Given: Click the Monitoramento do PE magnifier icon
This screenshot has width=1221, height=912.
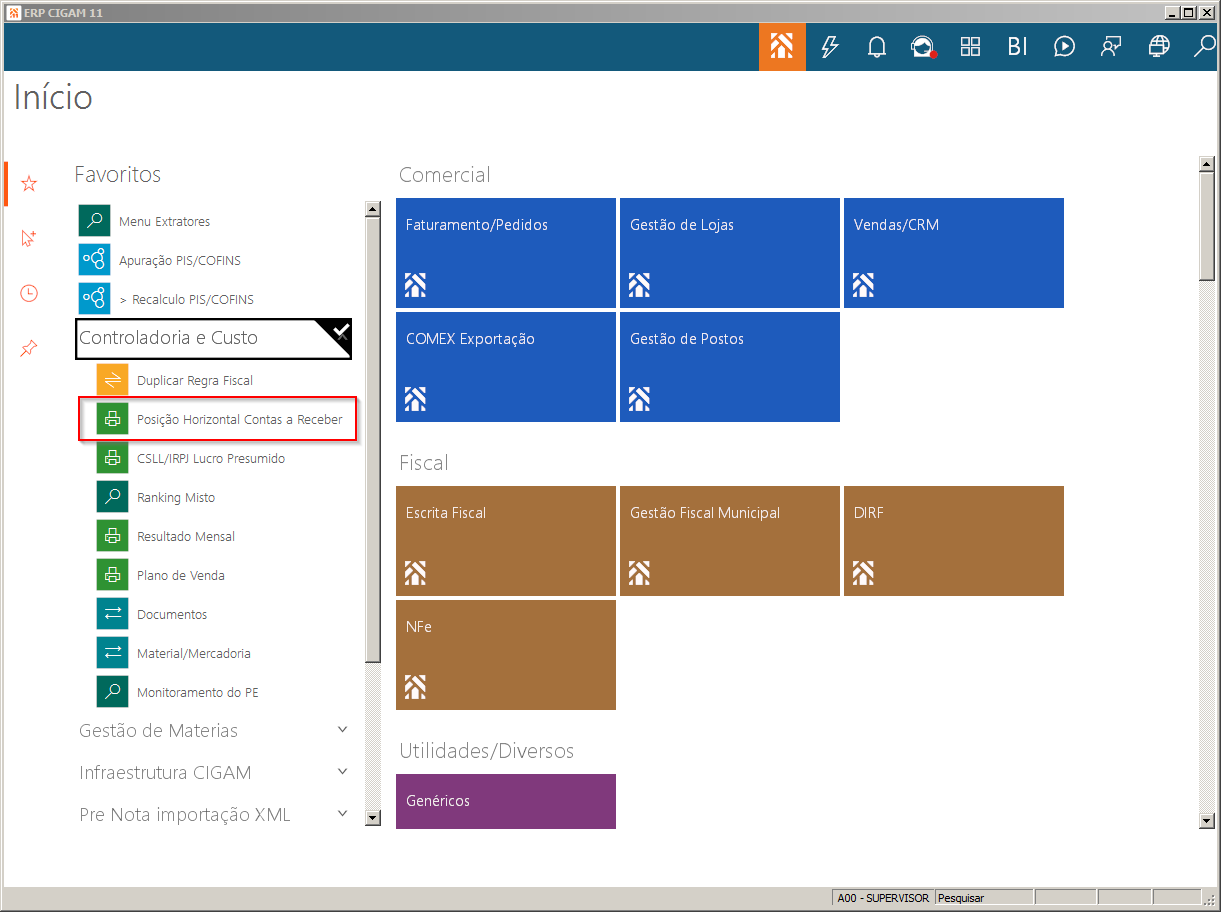Looking at the screenshot, I should point(113,692).
